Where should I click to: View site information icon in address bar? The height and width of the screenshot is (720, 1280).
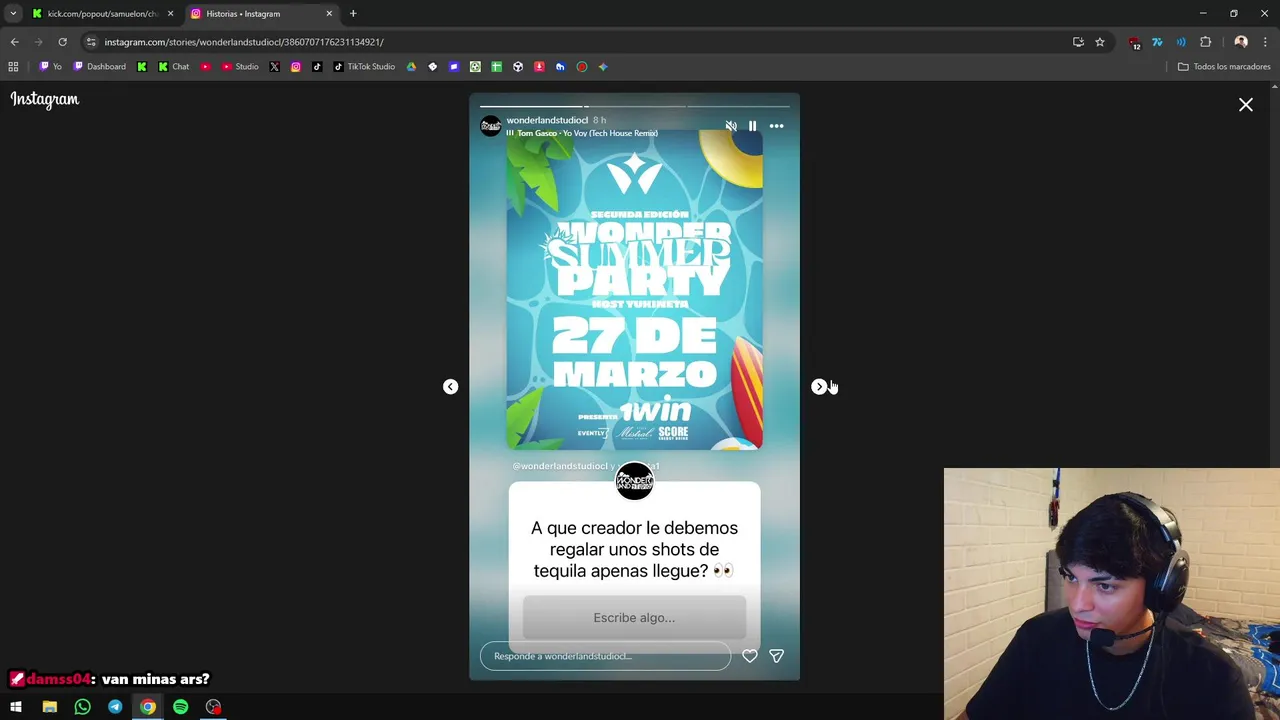click(91, 42)
